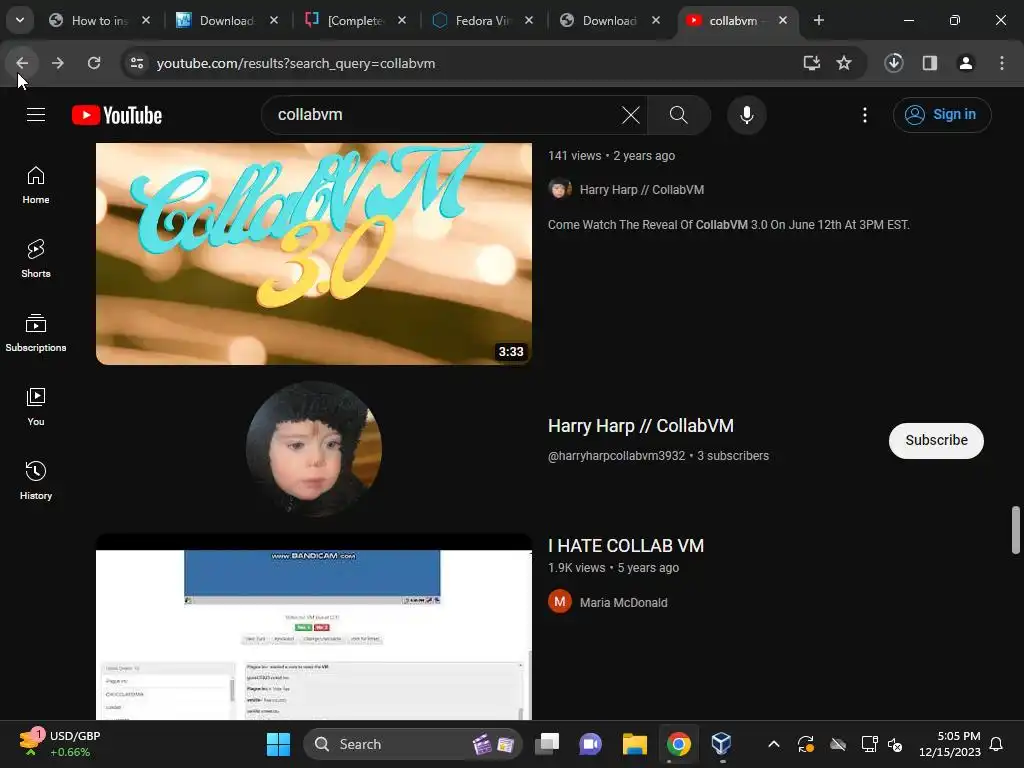Expand the tab search dropdown
1024x768 pixels.
(x=20, y=20)
